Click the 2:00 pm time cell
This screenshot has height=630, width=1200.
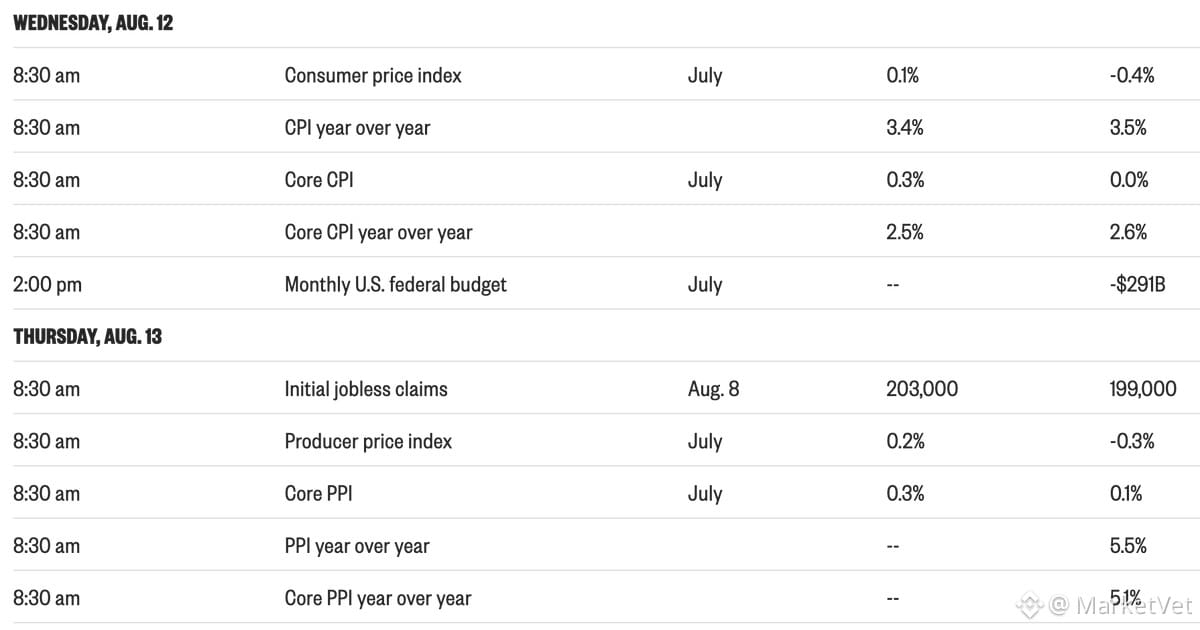pos(47,284)
